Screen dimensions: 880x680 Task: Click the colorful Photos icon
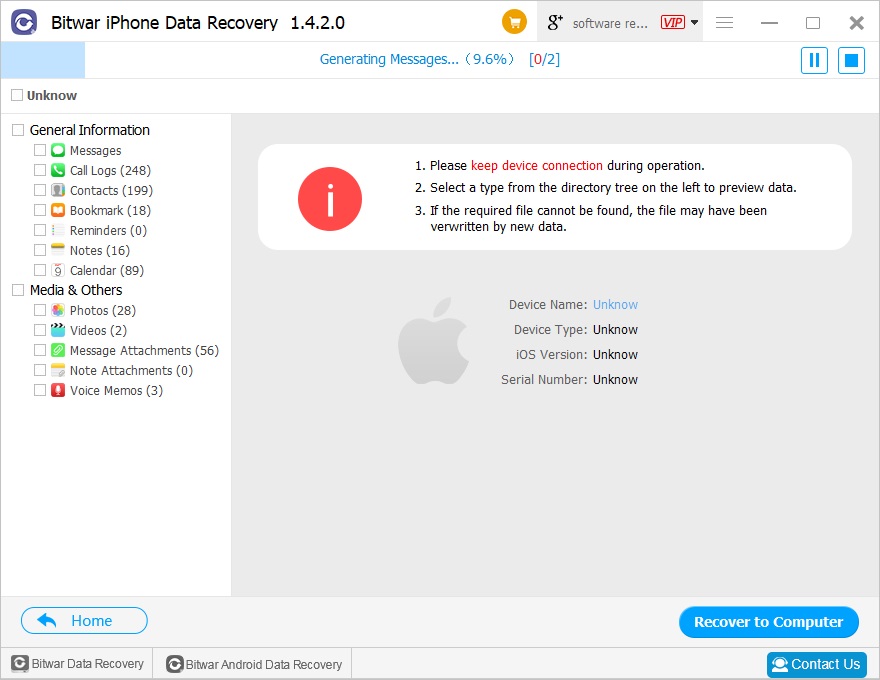click(58, 310)
